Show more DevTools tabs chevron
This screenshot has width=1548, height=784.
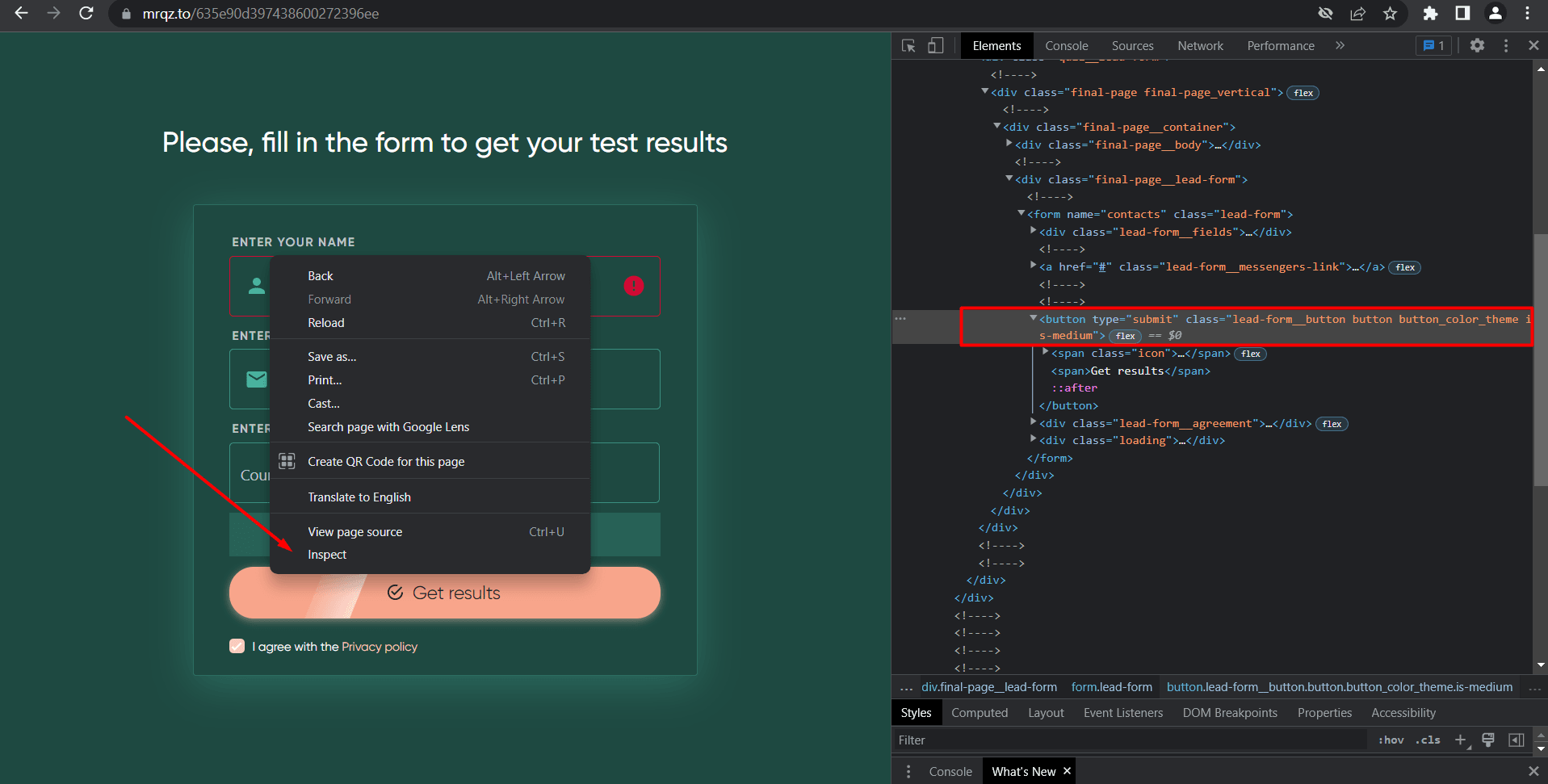pos(1340,46)
